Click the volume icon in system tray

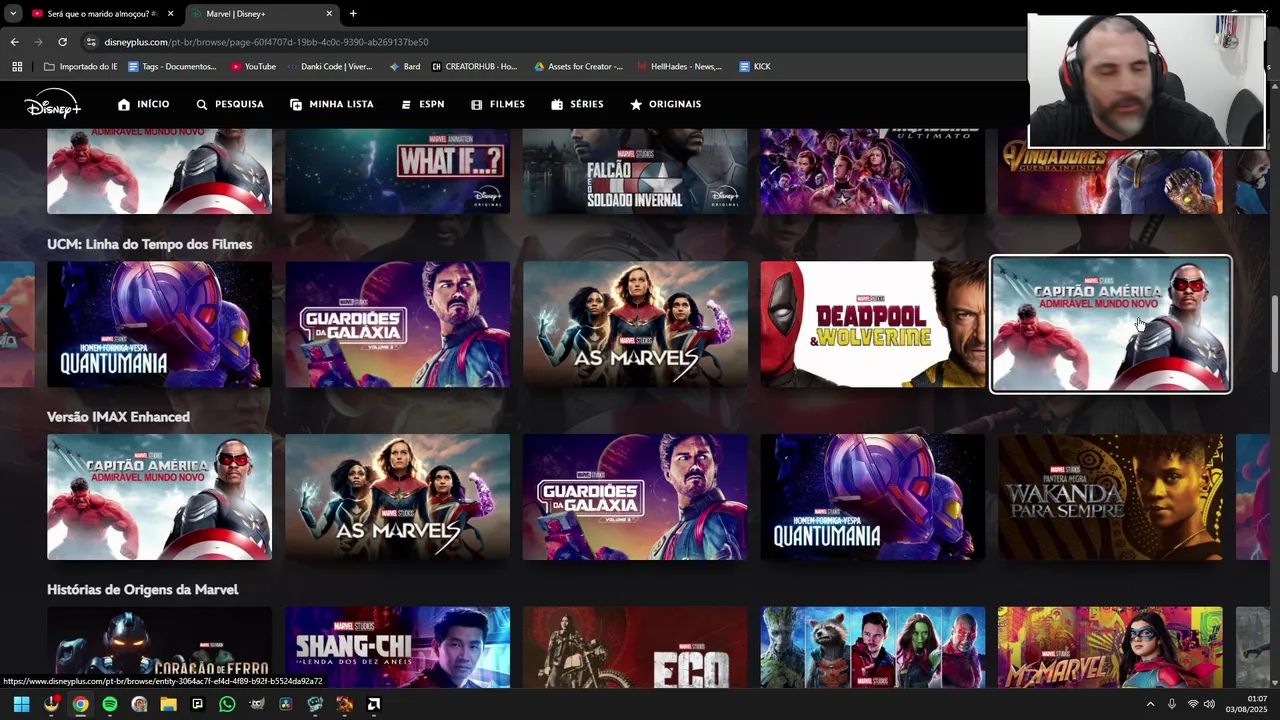click(x=1209, y=704)
